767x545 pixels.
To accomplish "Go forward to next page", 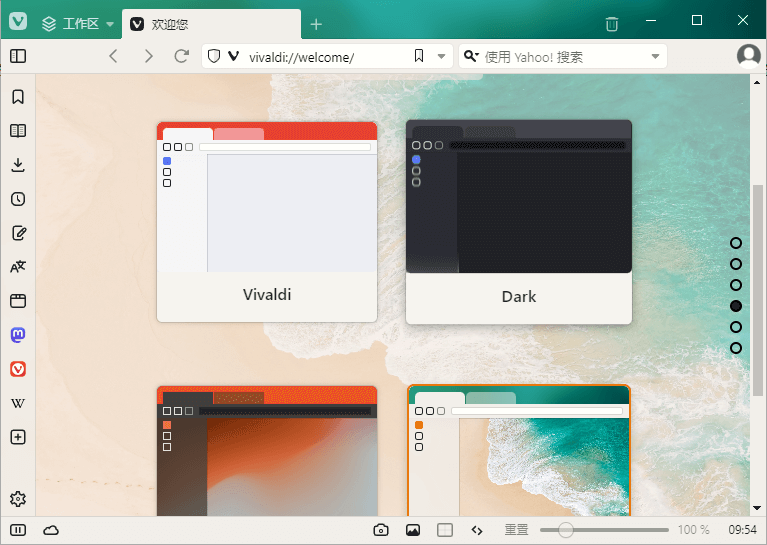I will click(x=148, y=56).
